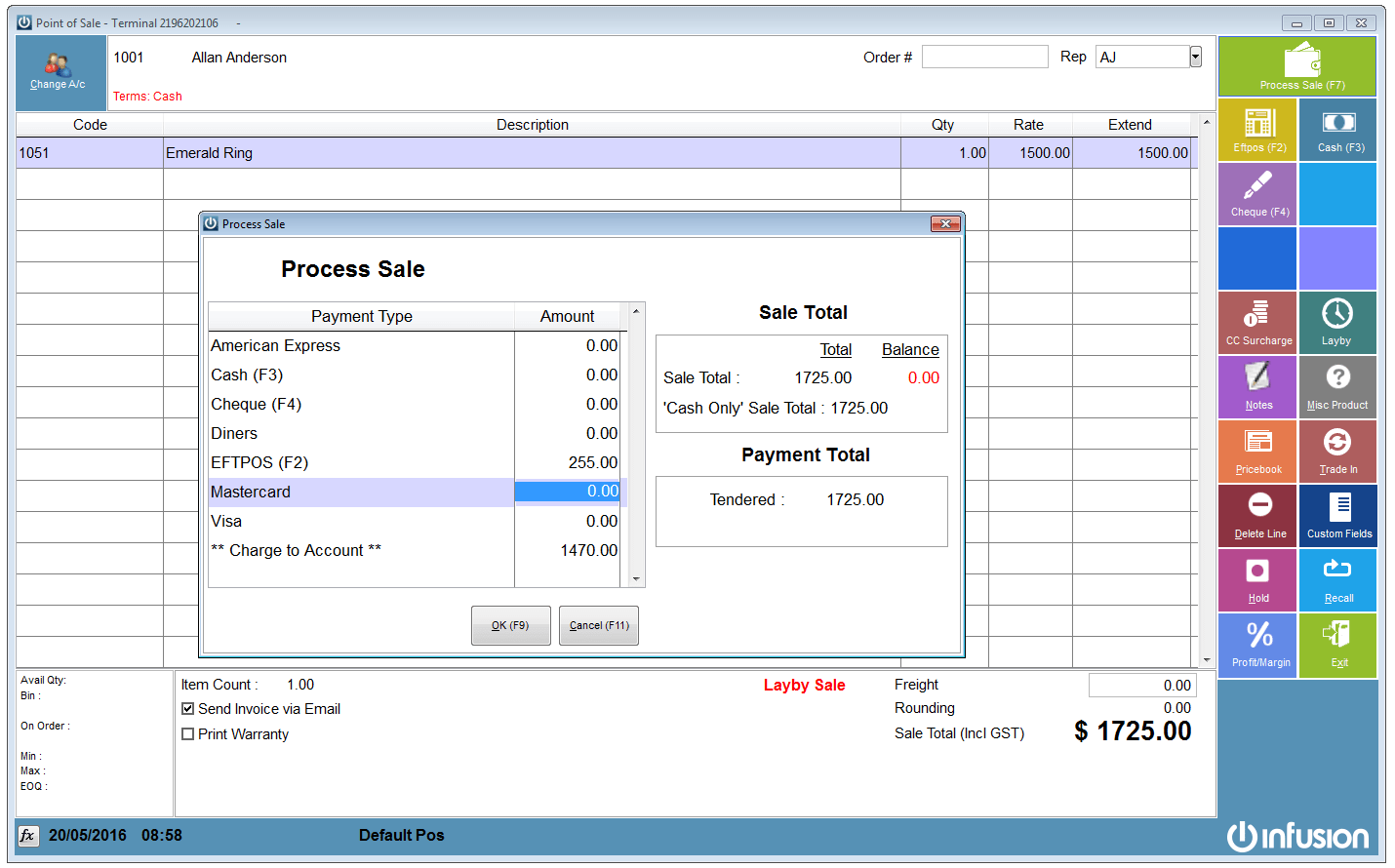Image resolution: width=1395 pixels, height=868 pixels.
Task: Open the Rep selection dropdown
Action: point(1194,57)
